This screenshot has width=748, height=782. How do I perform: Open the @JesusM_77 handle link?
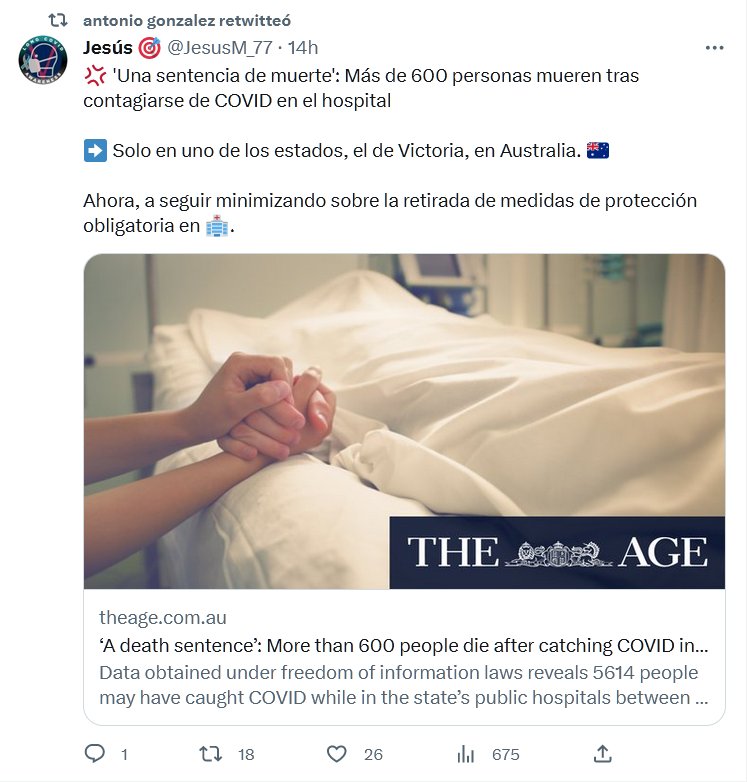click(x=219, y=48)
